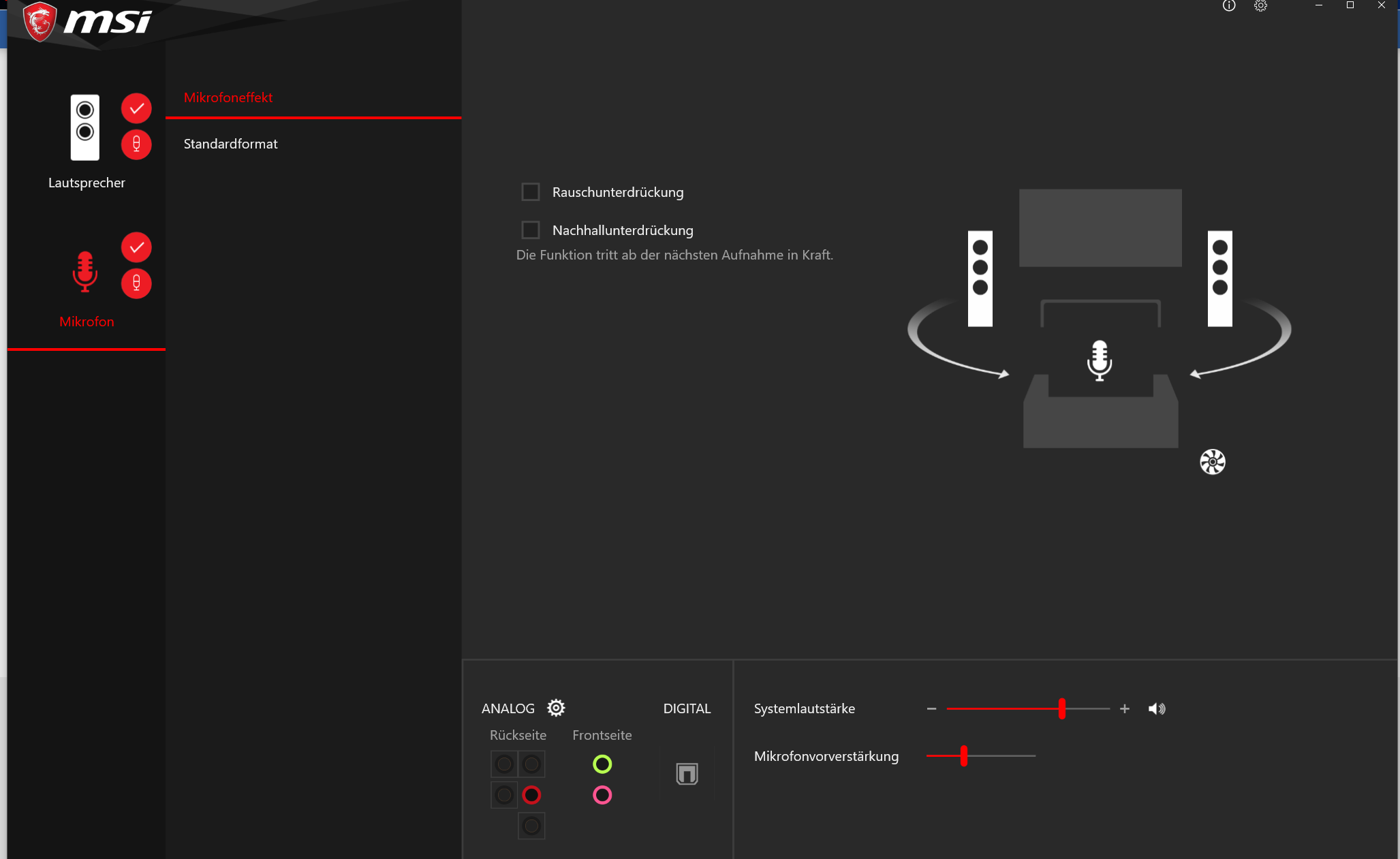
Task: Click the red rear panel jack
Action: point(531,795)
